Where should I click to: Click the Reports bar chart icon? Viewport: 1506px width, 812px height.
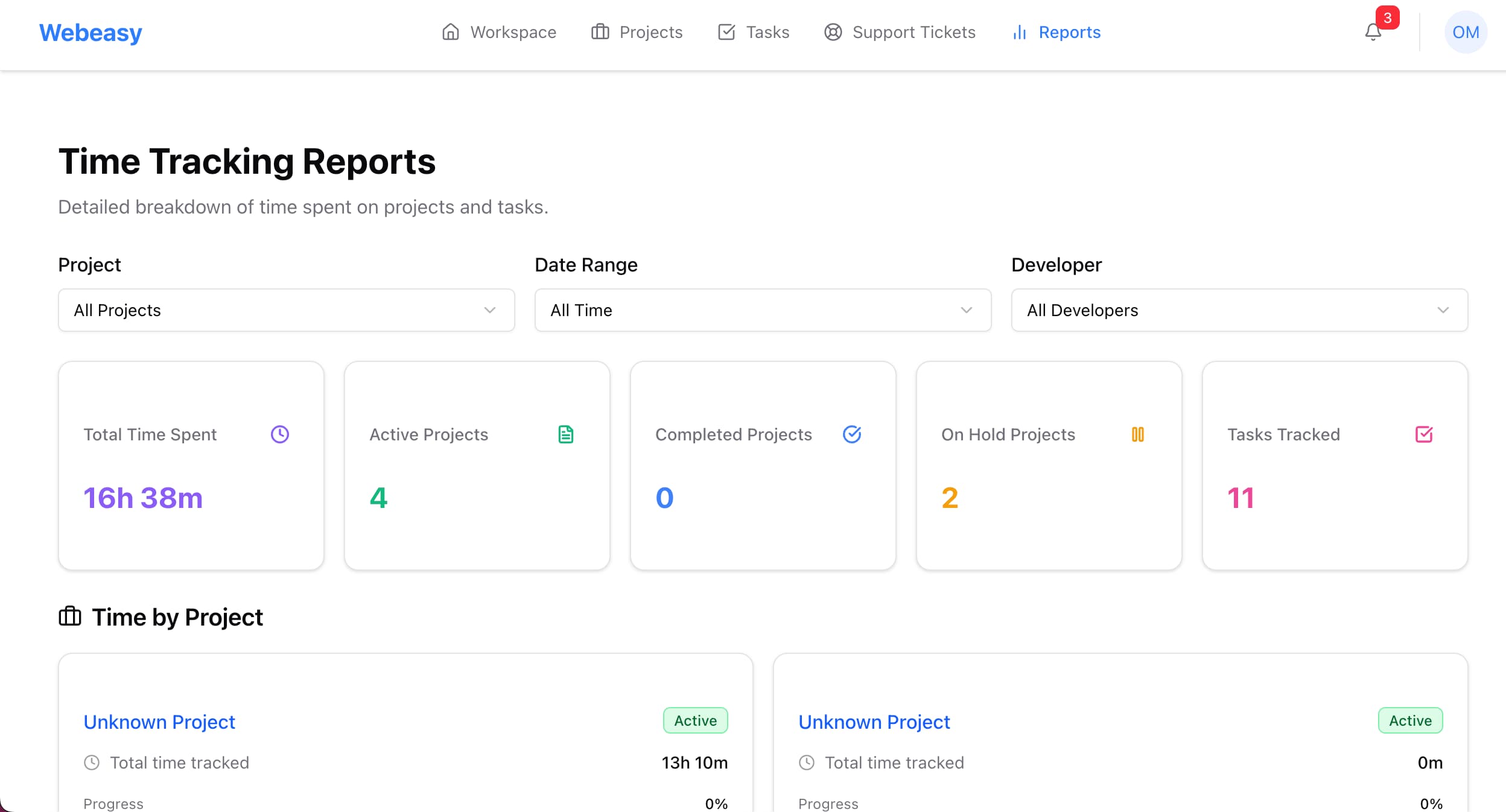tap(1018, 32)
